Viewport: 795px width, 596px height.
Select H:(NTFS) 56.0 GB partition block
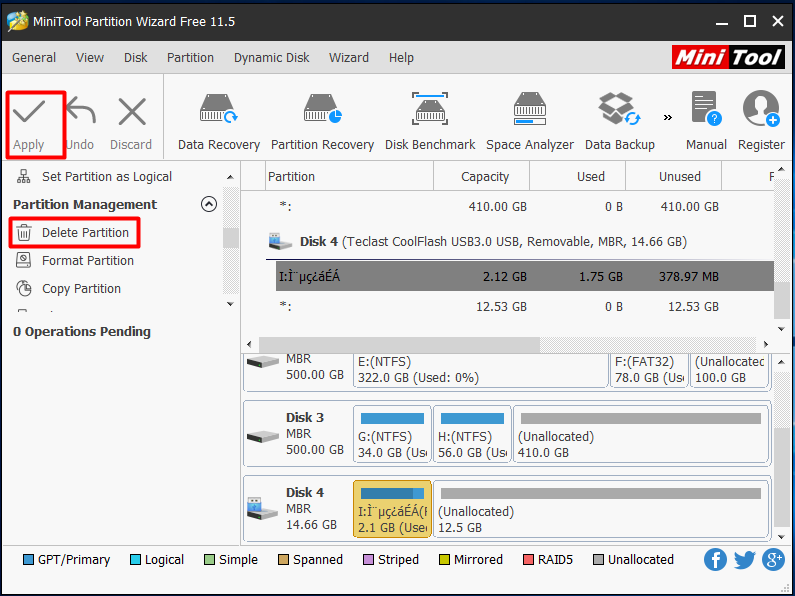(x=472, y=434)
